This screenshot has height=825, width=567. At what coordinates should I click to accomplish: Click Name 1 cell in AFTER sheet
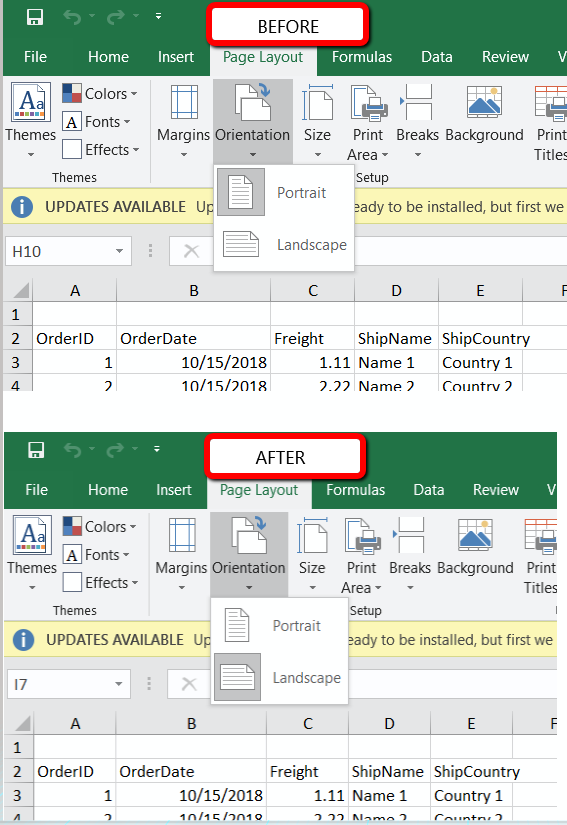point(389,796)
